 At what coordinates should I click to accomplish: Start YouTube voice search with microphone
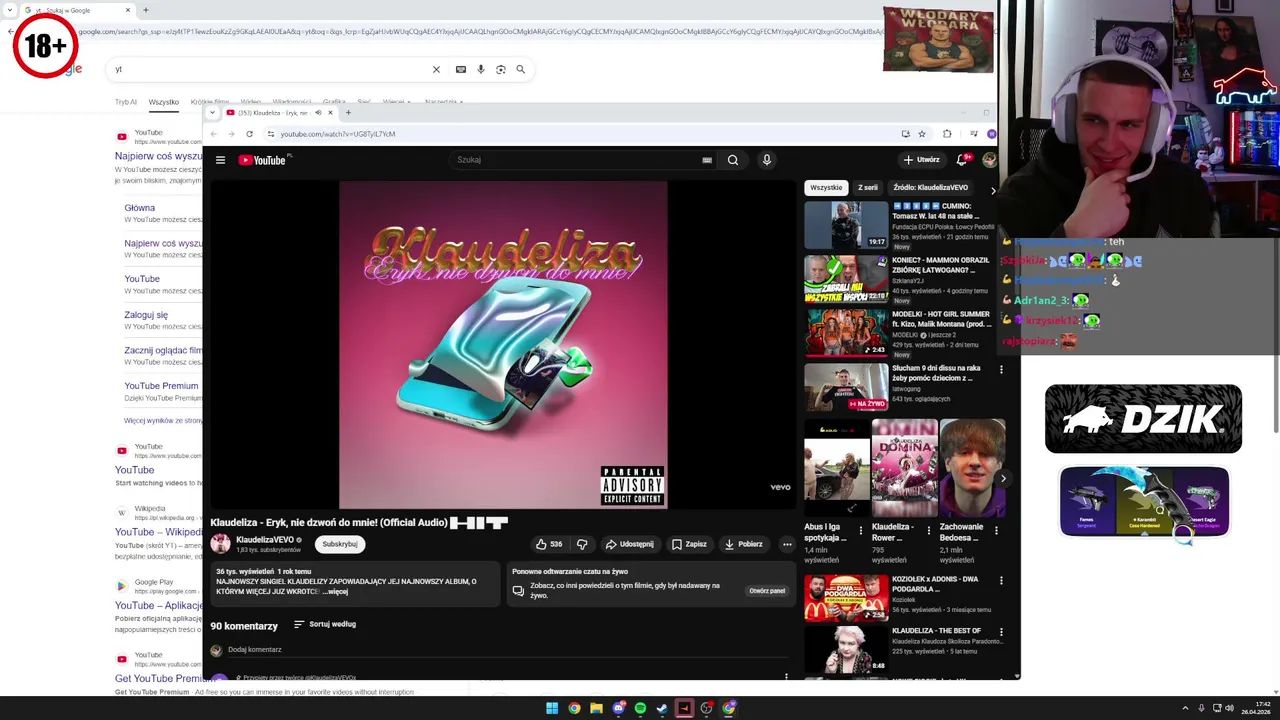[x=767, y=160]
